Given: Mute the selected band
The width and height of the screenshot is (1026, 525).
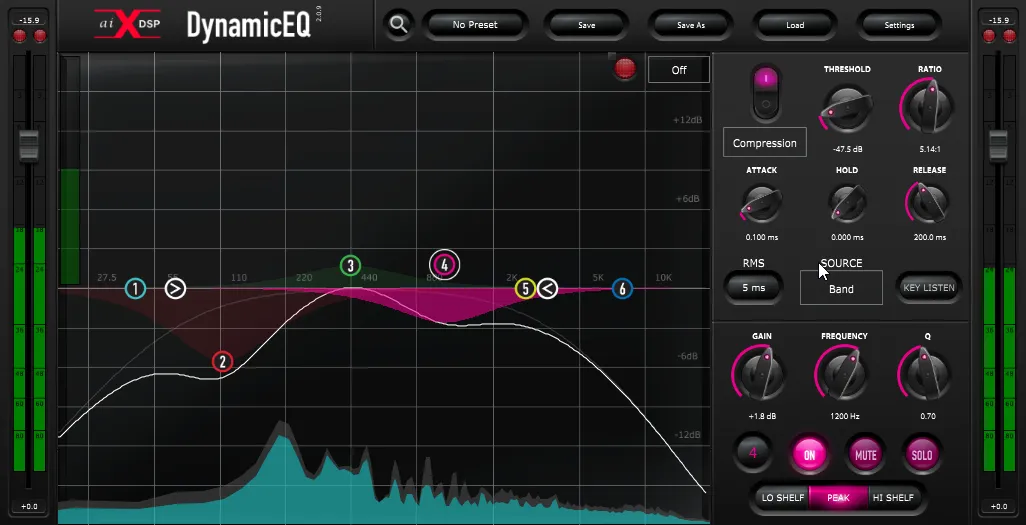Looking at the screenshot, I should point(866,456).
